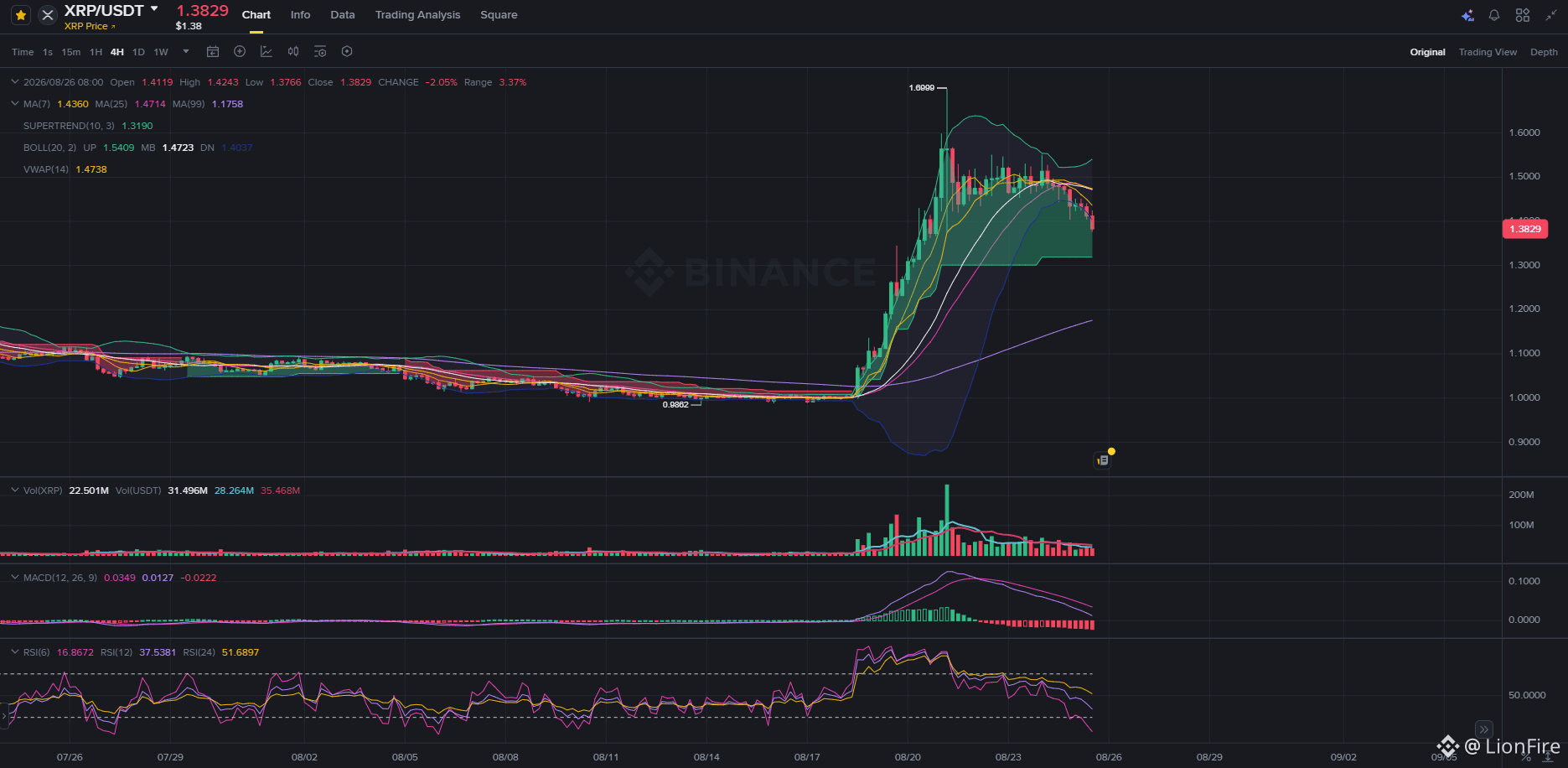The width and height of the screenshot is (1568, 768).
Task: Click the add-circle plus icon in chart toolbar
Action: coord(240,52)
